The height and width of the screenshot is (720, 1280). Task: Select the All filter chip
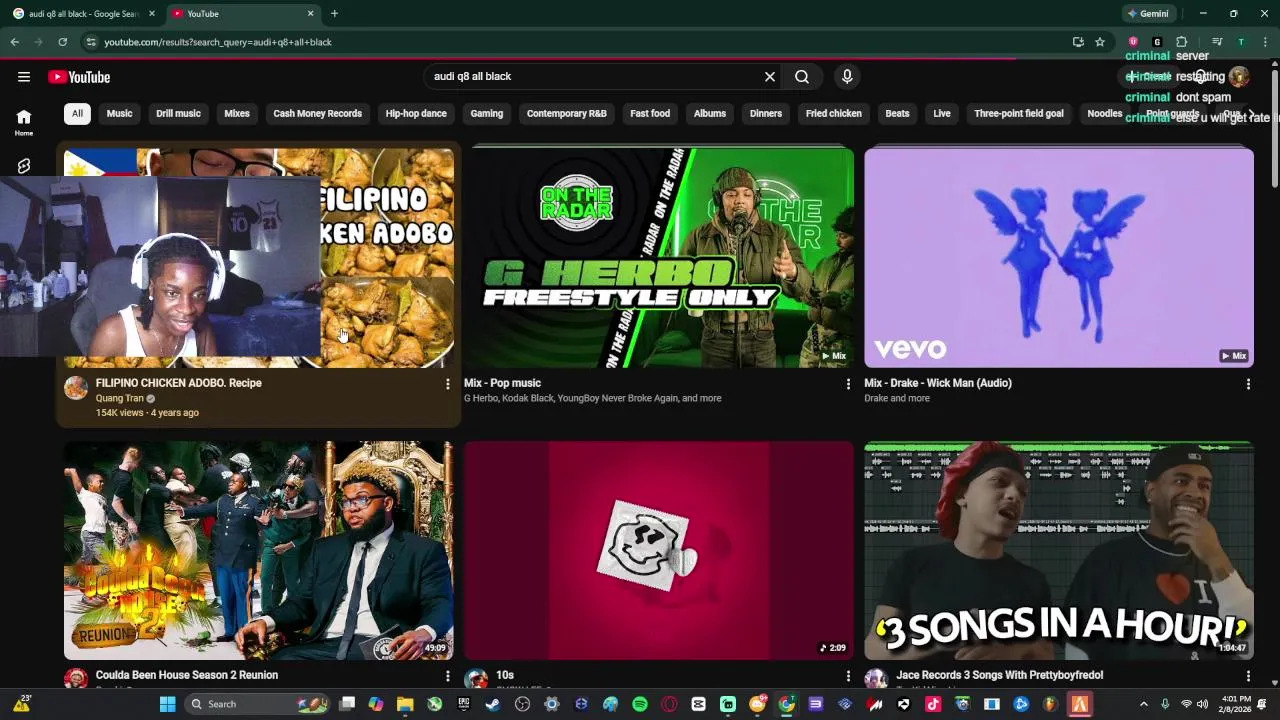(x=77, y=114)
